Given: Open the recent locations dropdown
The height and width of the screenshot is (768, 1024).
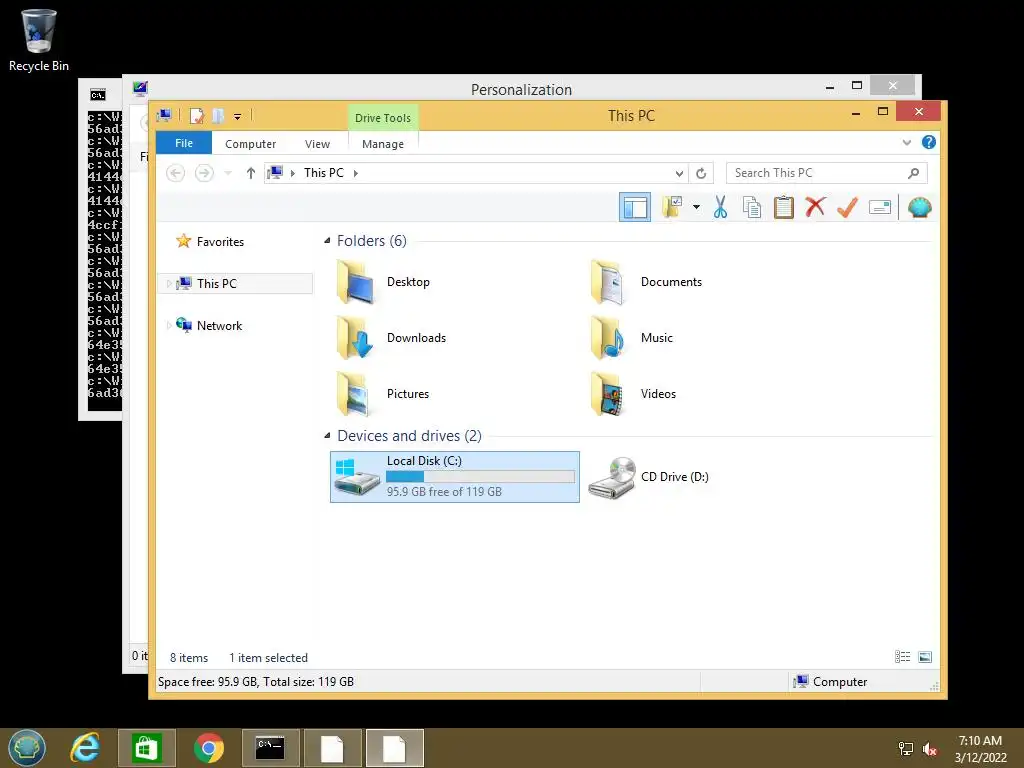Looking at the screenshot, I should pyautogui.click(x=228, y=173).
